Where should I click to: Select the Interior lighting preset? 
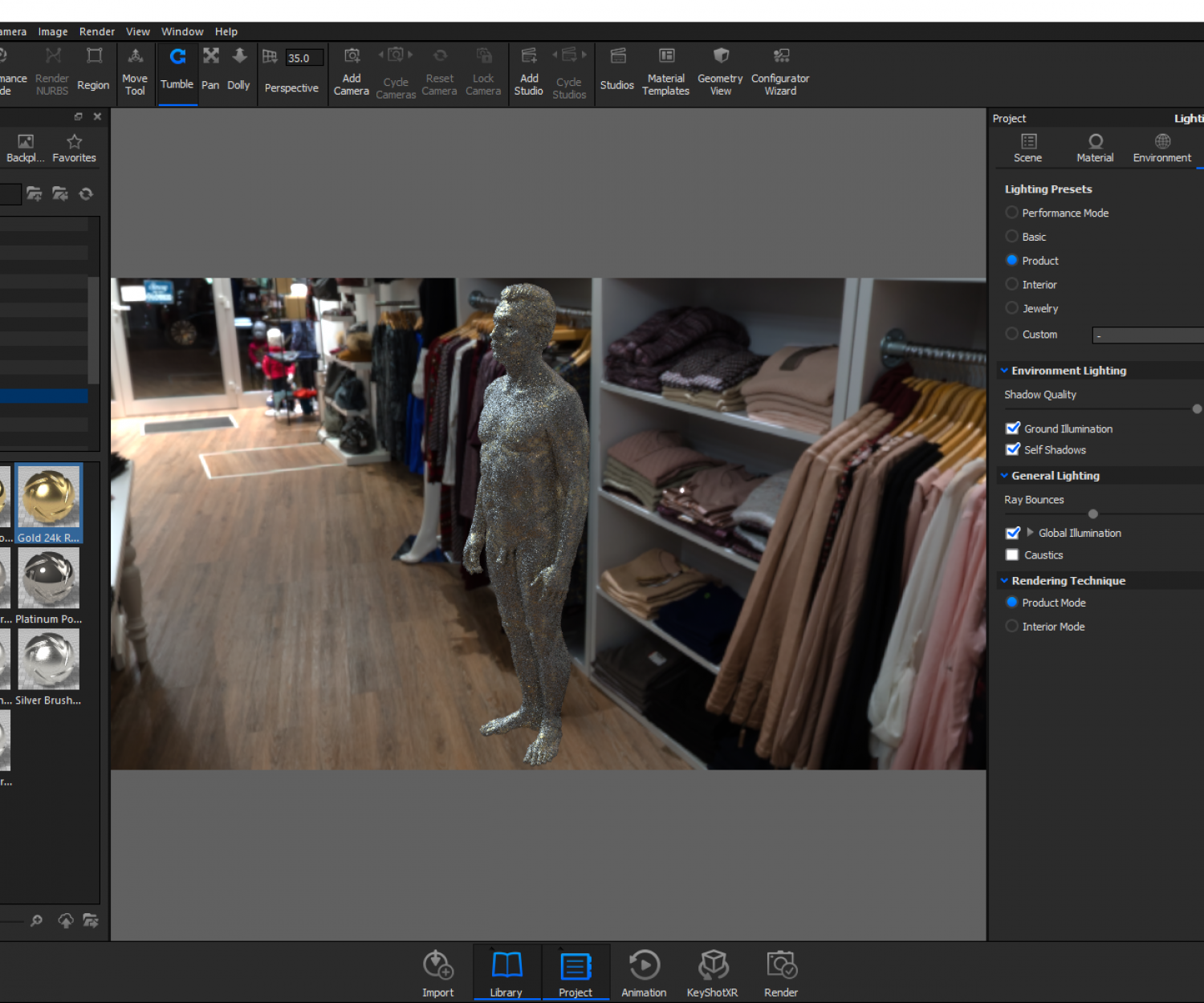coord(1012,284)
